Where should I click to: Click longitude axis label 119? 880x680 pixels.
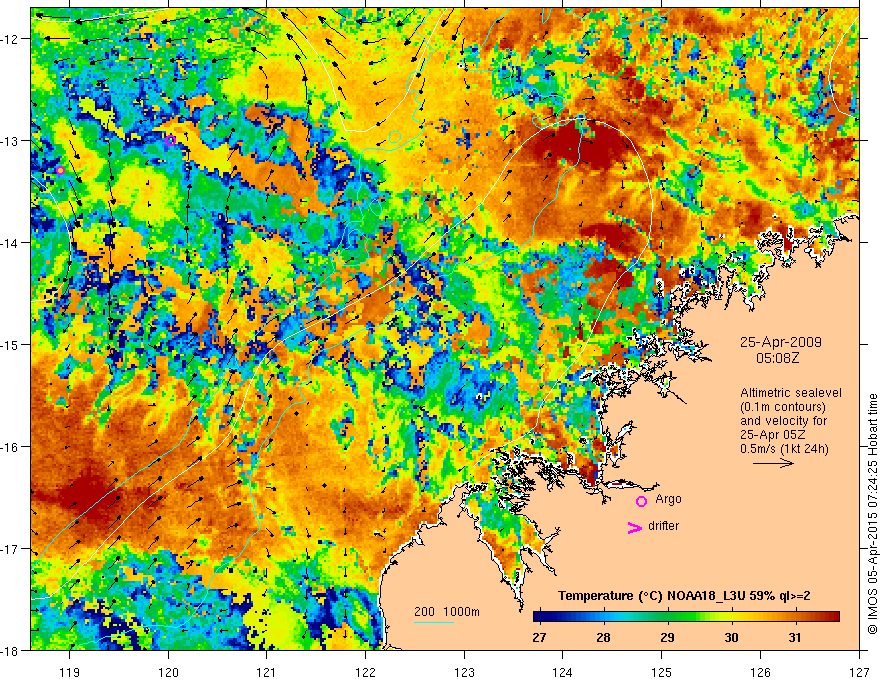click(x=70, y=672)
